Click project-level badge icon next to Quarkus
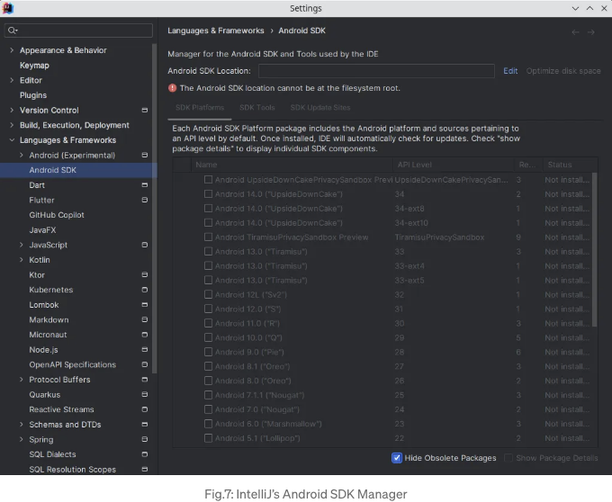 tap(144, 395)
